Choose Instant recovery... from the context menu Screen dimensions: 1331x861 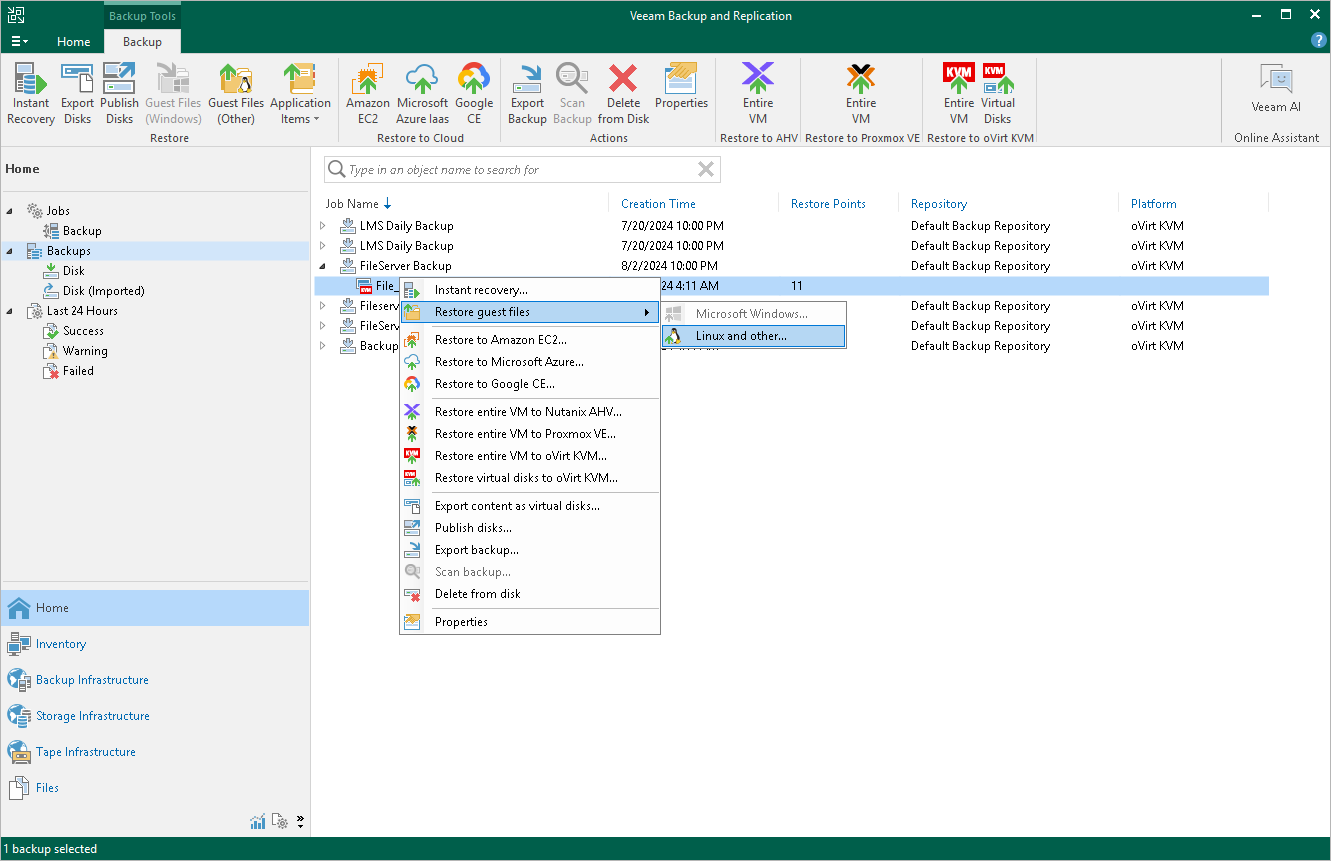coord(530,290)
